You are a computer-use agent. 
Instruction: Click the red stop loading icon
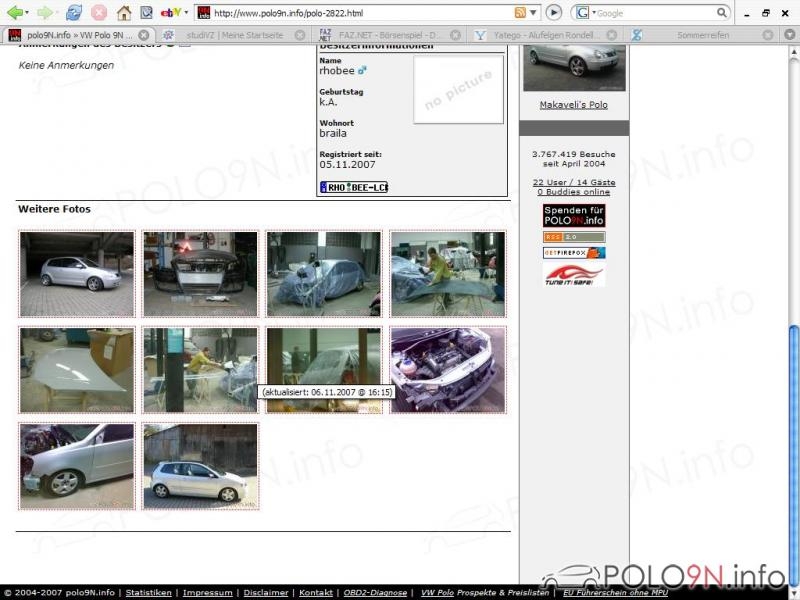99,12
